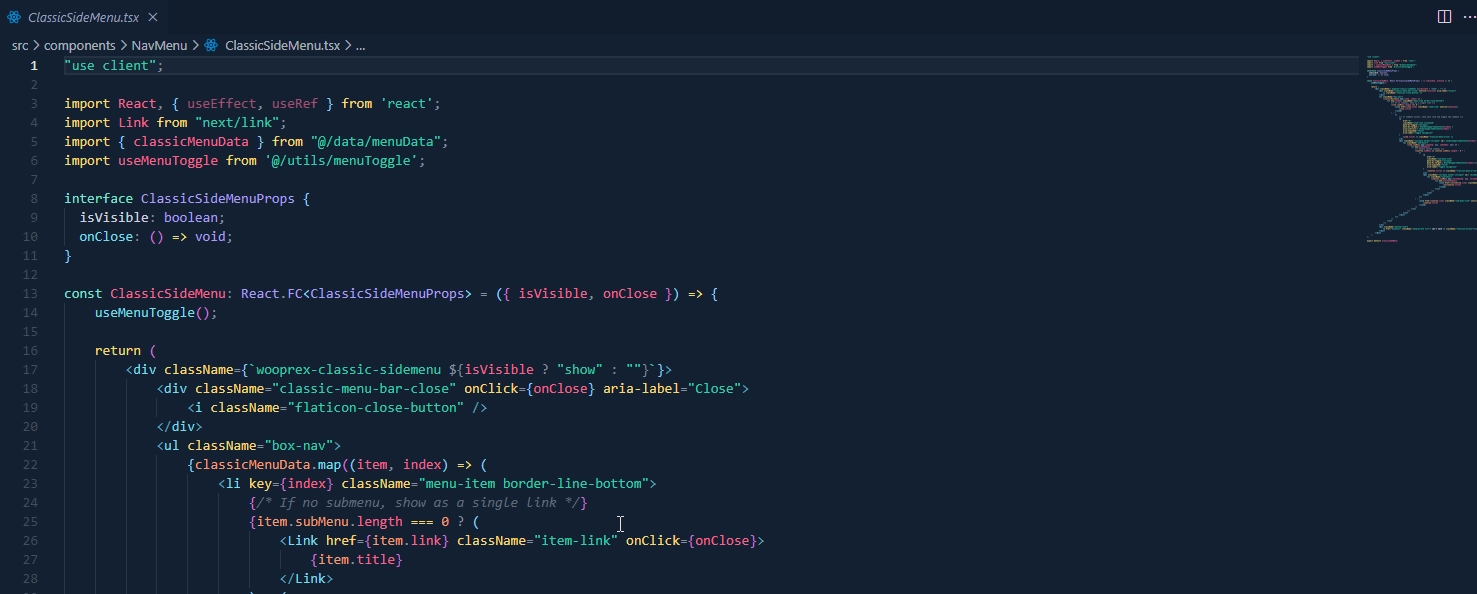This screenshot has width=1477, height=594.
Task: Open the editor More Actions menu
Action: [x=1467, y=17]
